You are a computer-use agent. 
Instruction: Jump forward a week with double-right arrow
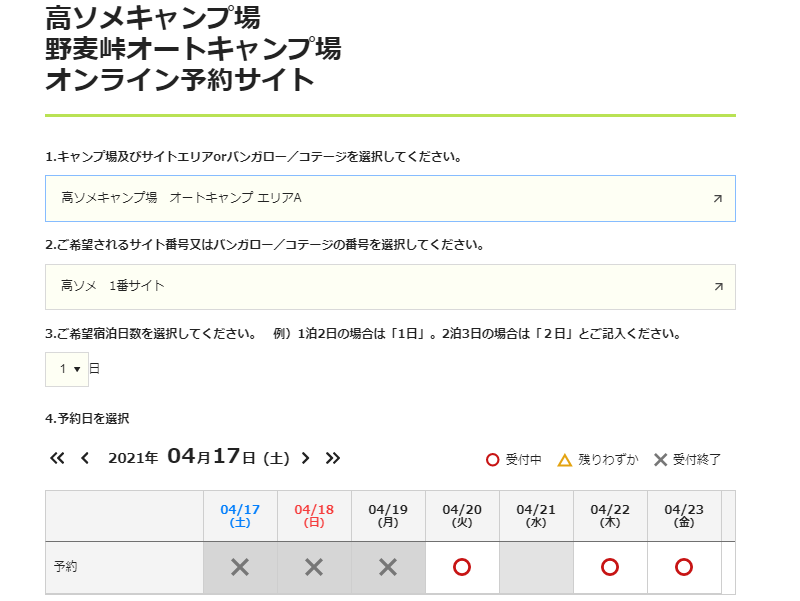[x=333, y=458]
